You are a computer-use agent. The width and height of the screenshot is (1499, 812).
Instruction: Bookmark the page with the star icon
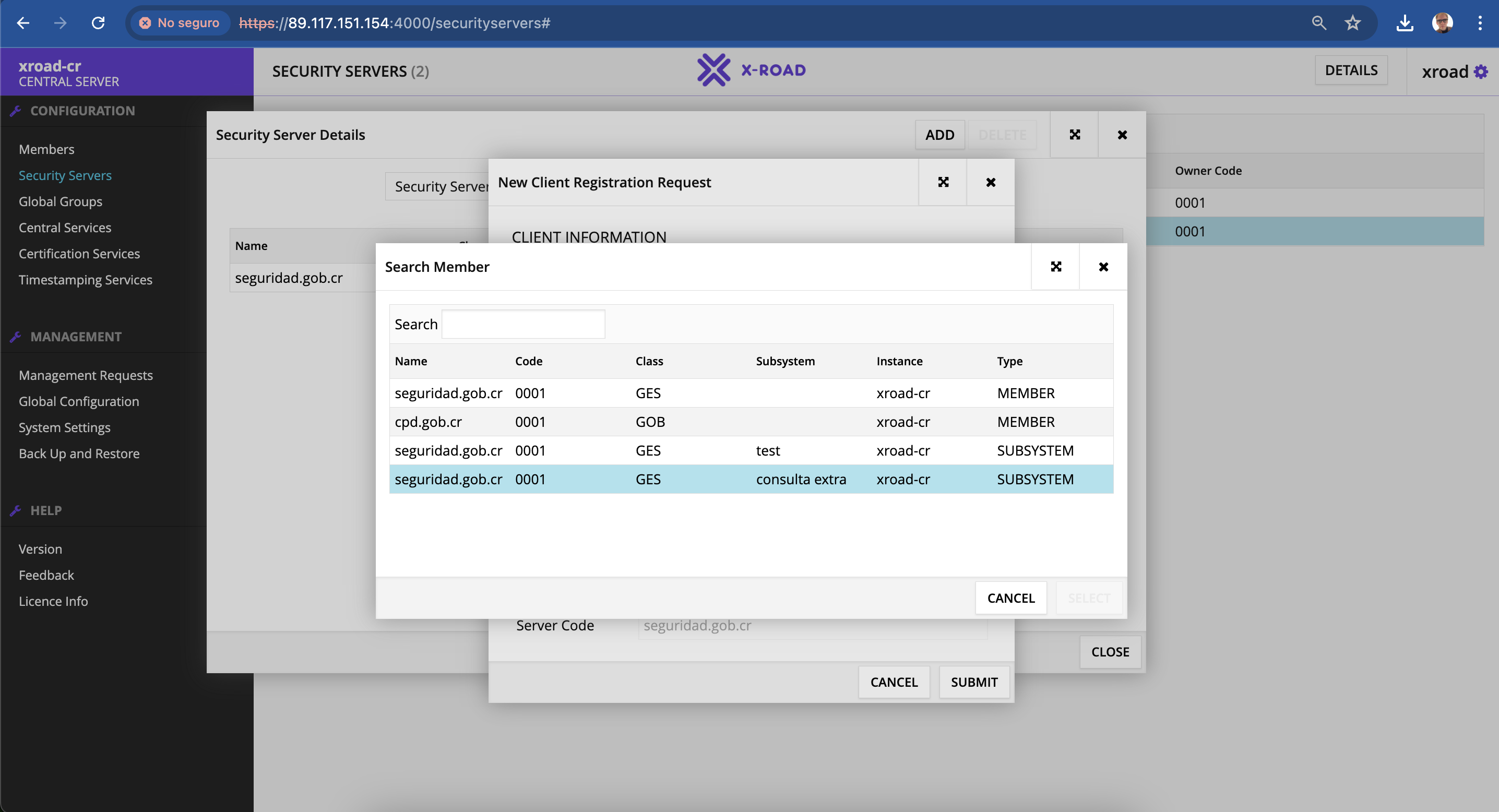[1352, 22]
